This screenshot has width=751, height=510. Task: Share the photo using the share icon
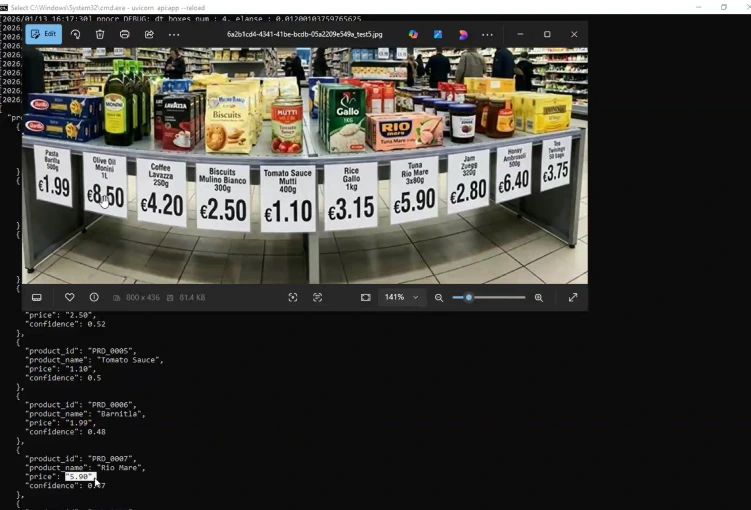(149, 34)
